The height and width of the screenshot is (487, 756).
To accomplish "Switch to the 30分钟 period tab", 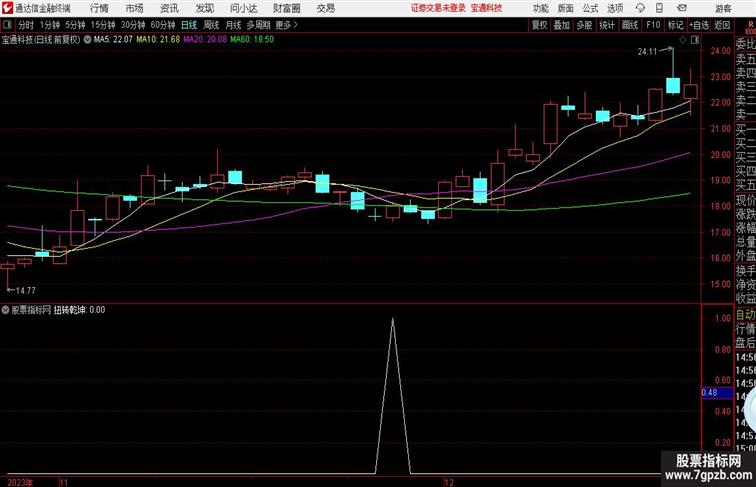I will (x=133, y=25).
